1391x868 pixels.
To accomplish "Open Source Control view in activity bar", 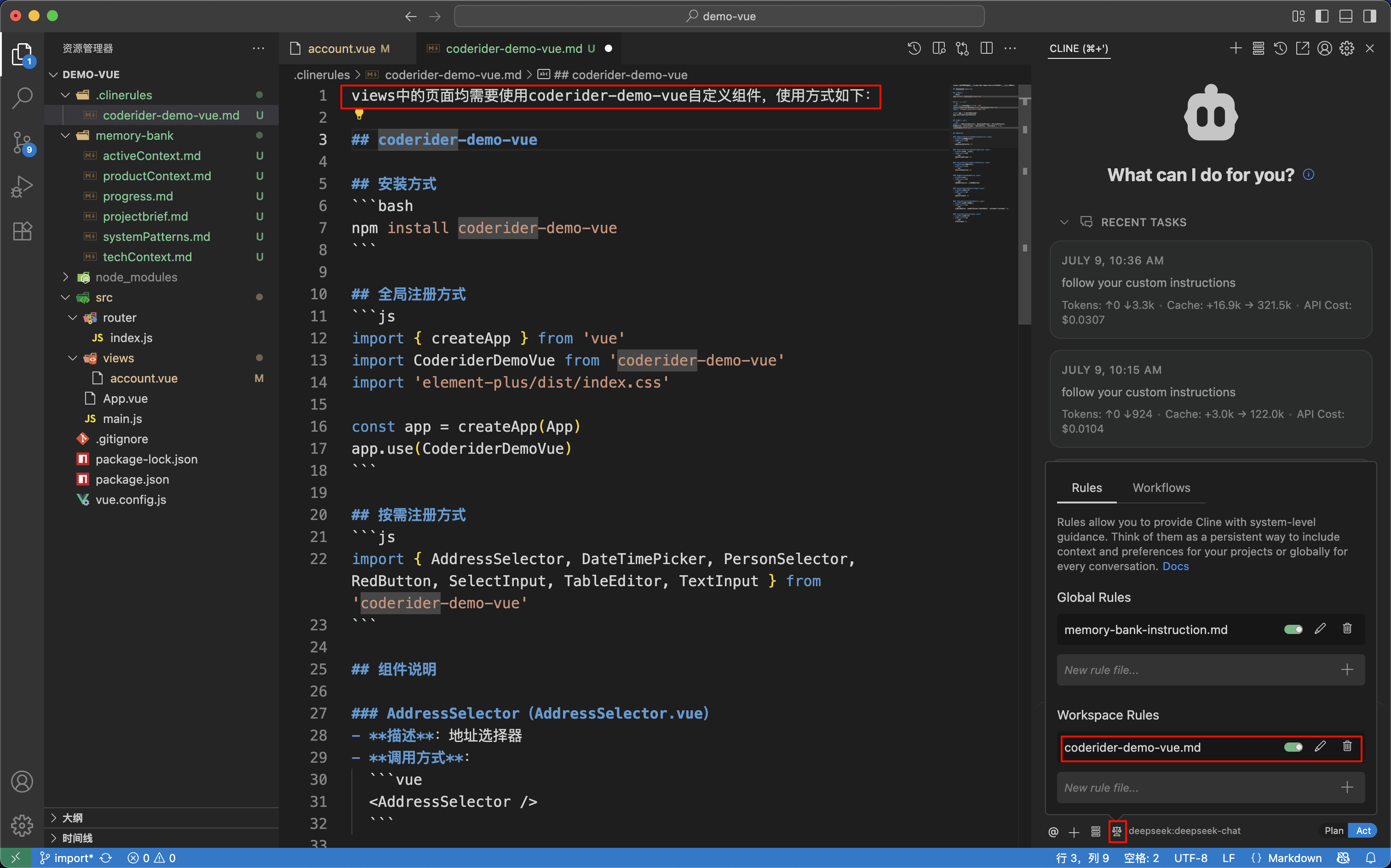I will [x=22, y=143].
